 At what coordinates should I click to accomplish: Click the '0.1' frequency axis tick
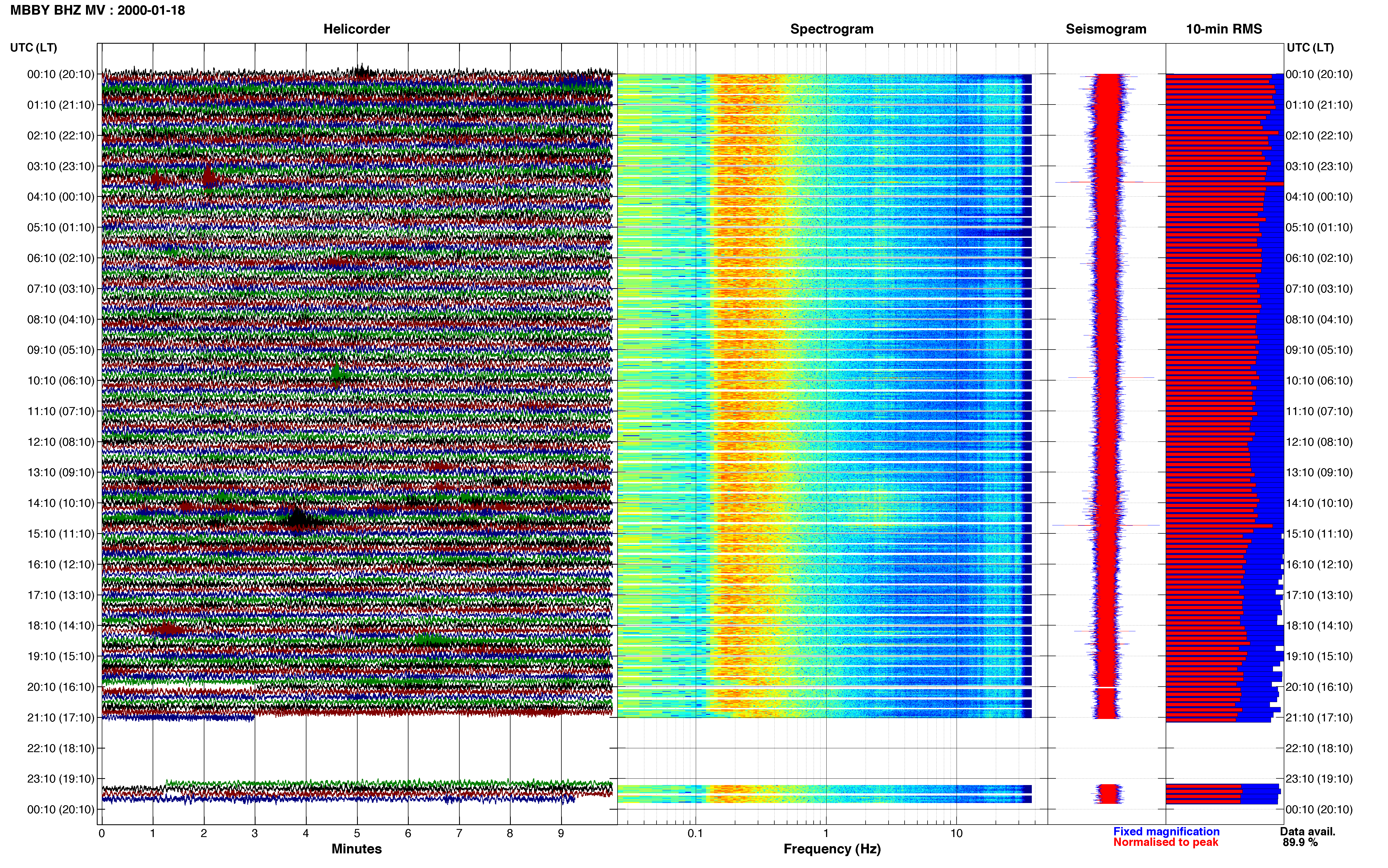pyautogui.click(x=695, y=833)
